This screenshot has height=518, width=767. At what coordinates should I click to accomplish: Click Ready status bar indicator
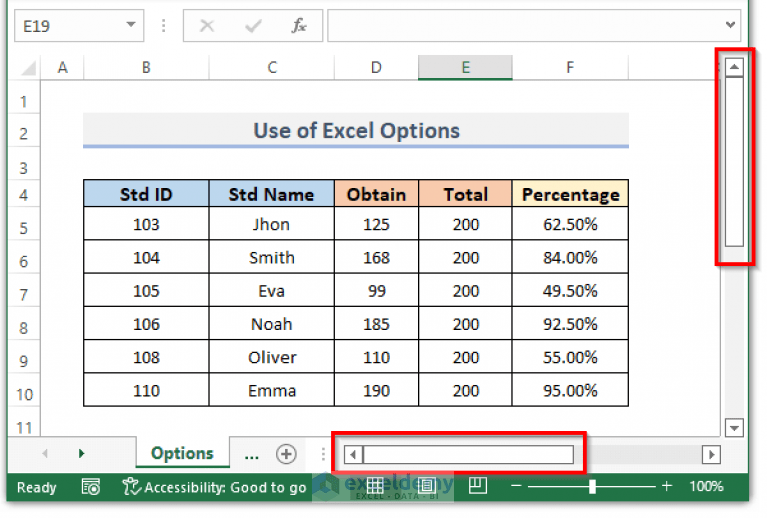(x=37, y=489)
